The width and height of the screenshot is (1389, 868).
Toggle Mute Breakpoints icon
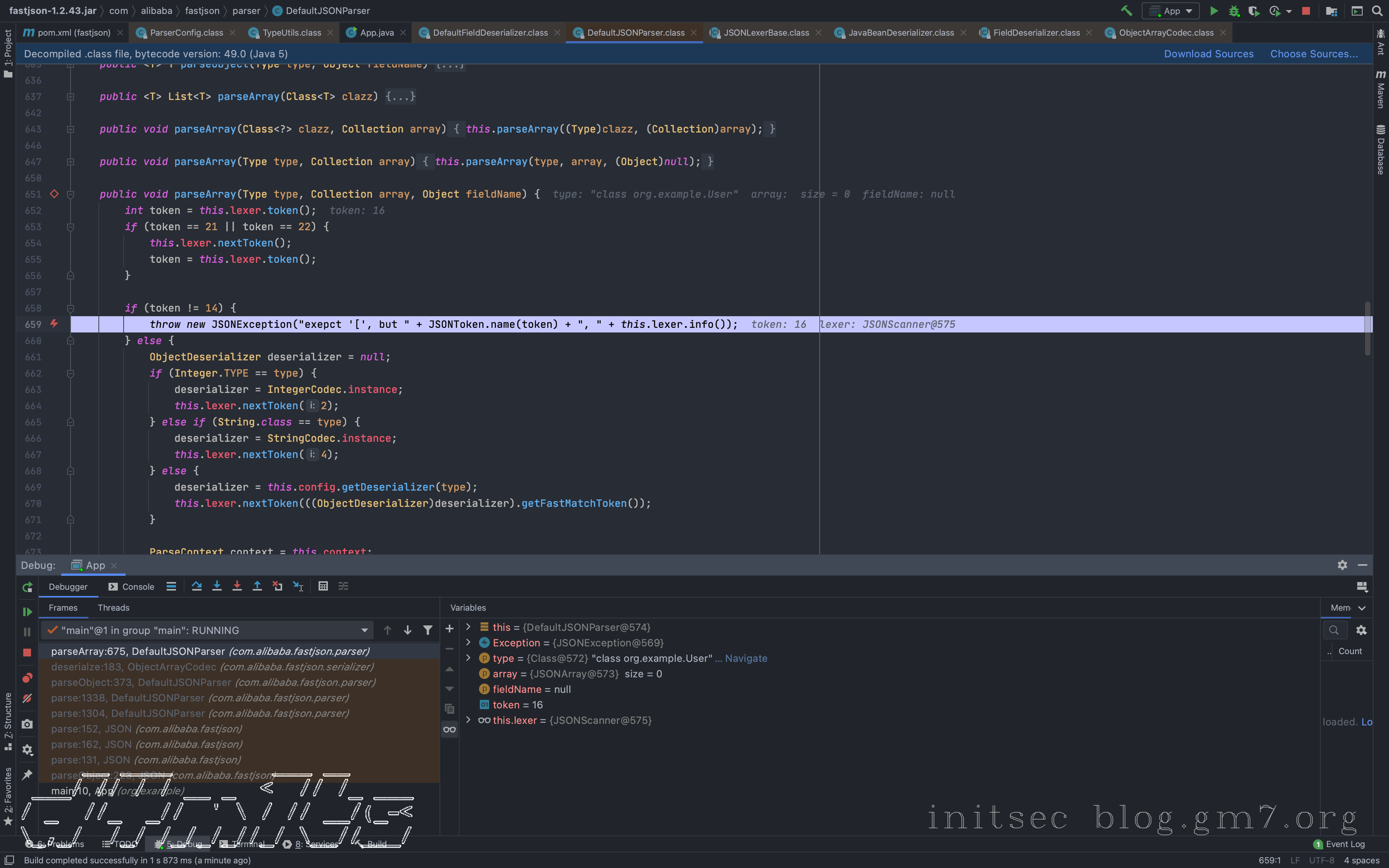point(27,699)
